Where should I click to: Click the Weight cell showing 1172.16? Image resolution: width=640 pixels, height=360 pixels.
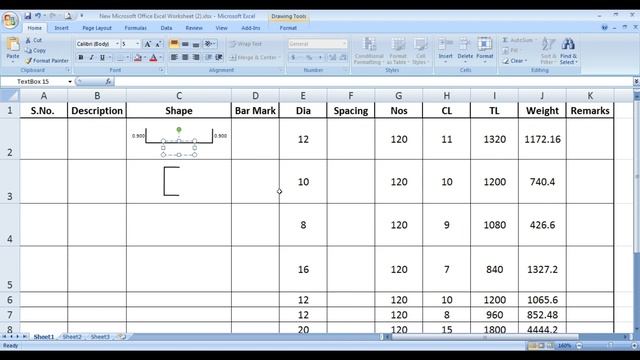pyautogui.click(x=542, y=139)
